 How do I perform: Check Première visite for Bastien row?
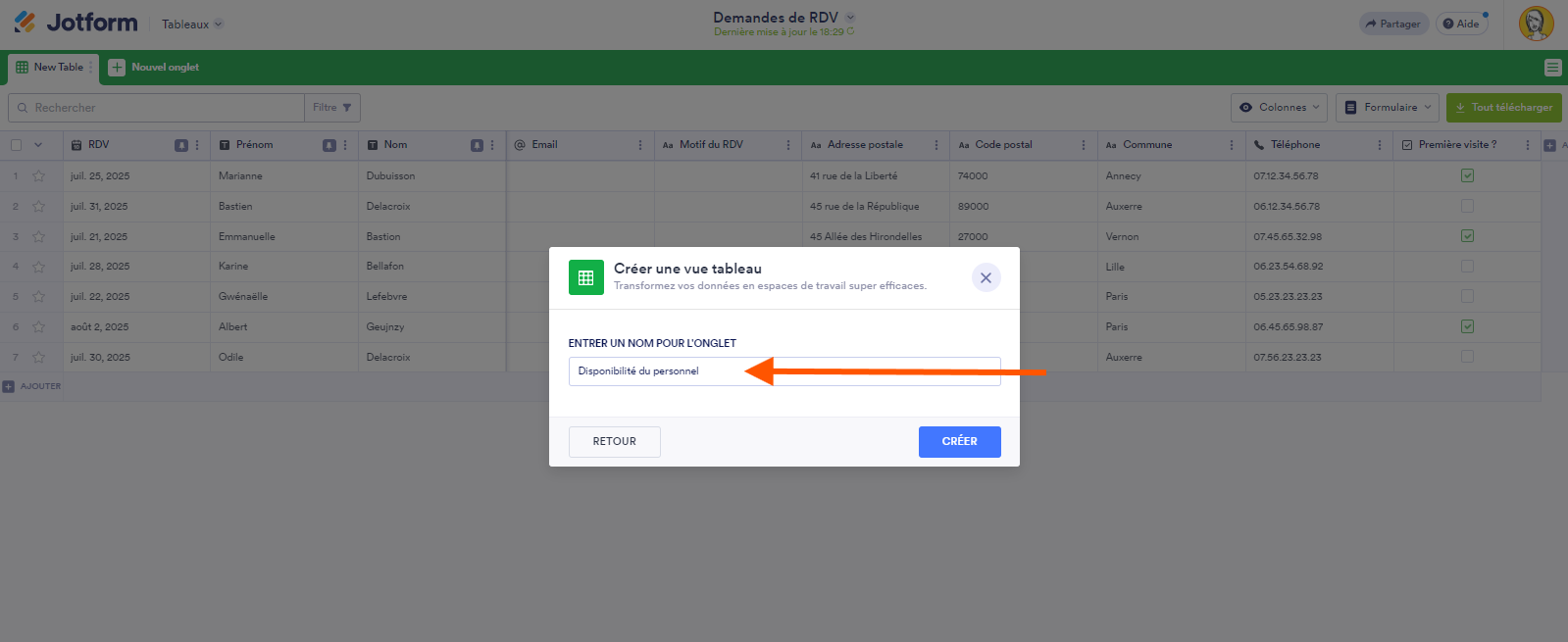1467,206
